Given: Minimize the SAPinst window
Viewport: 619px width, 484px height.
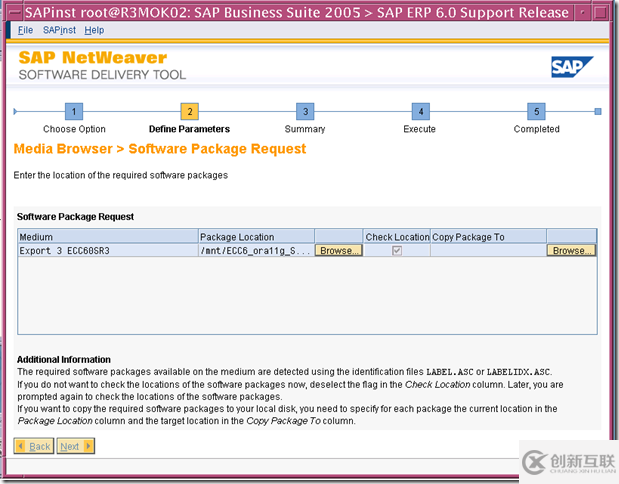Looking at the screenshot, I should pos(583,13).
